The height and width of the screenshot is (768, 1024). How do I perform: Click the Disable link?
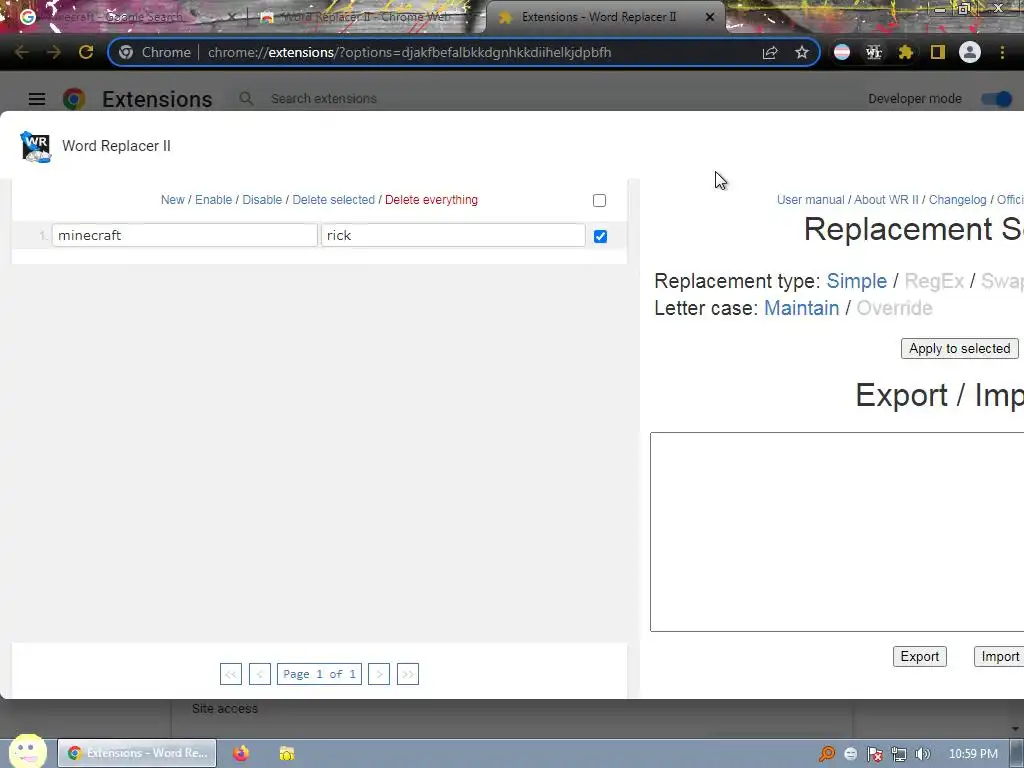coord(262,200)
